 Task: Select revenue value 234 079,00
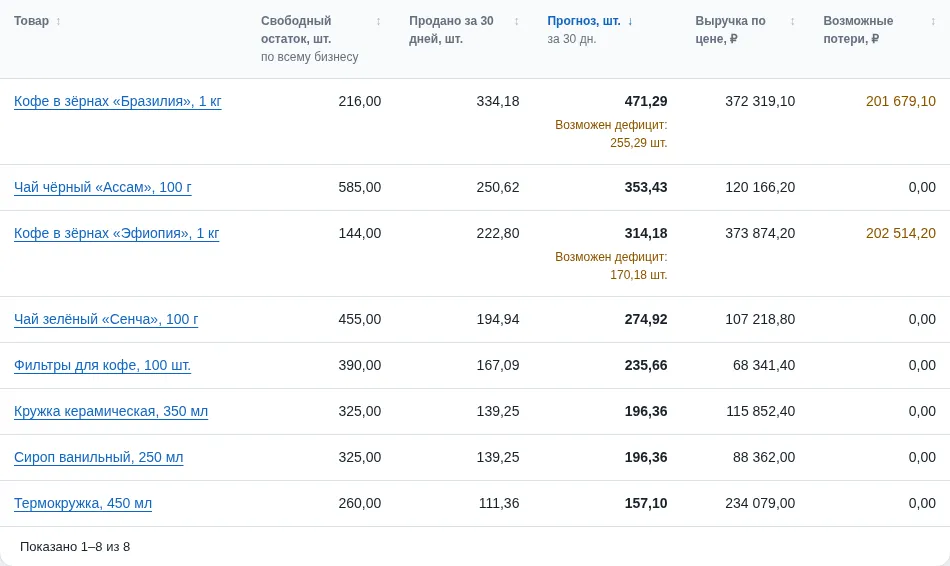760,504
